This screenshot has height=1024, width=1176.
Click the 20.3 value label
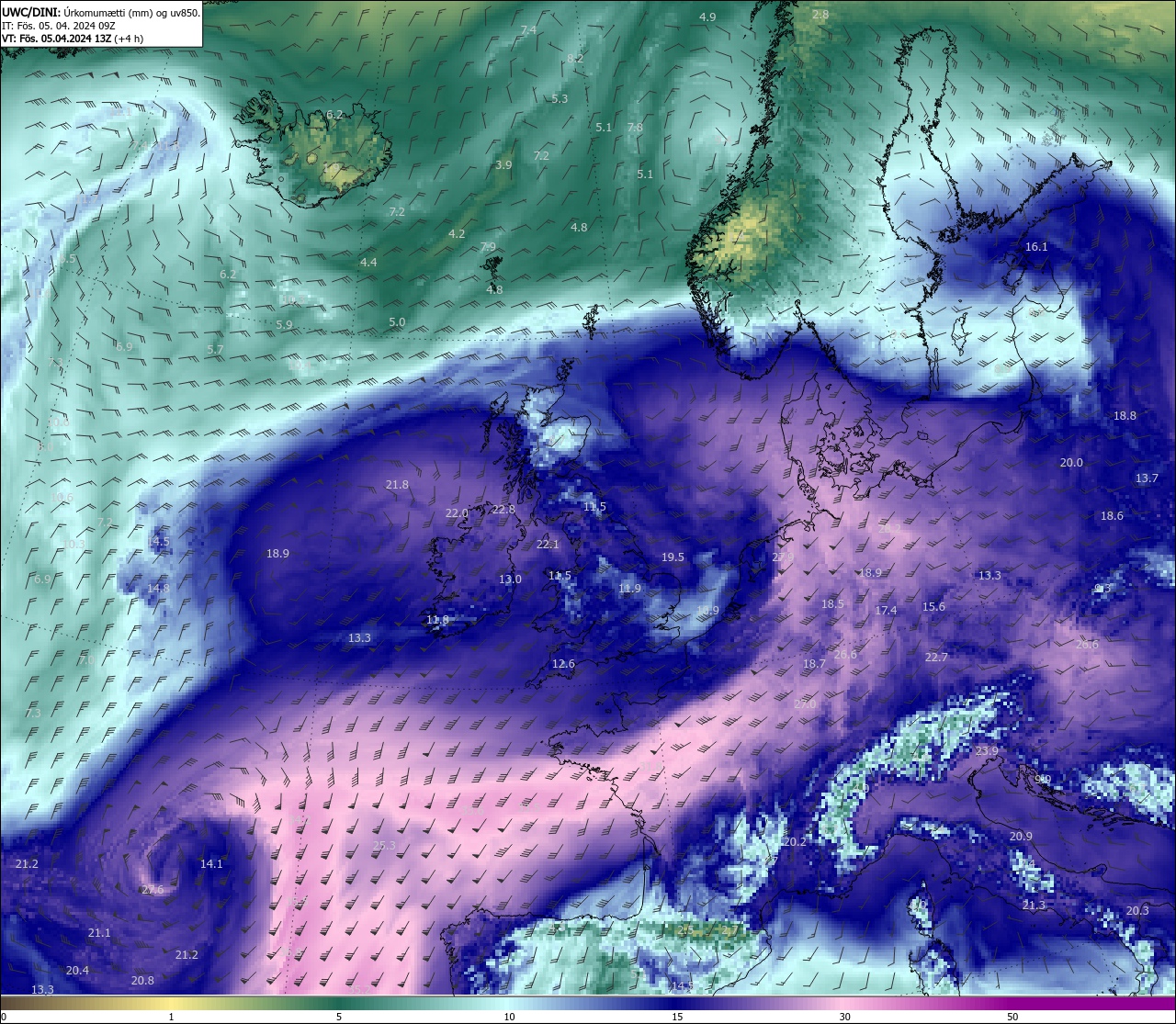[1137, 911]
